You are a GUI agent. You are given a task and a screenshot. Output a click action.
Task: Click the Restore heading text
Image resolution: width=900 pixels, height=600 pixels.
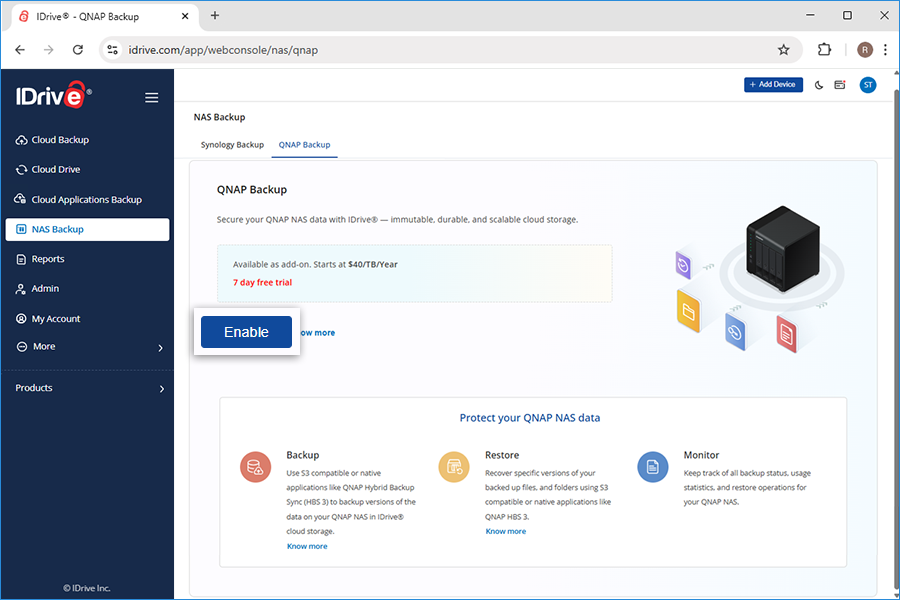[502, 455]
